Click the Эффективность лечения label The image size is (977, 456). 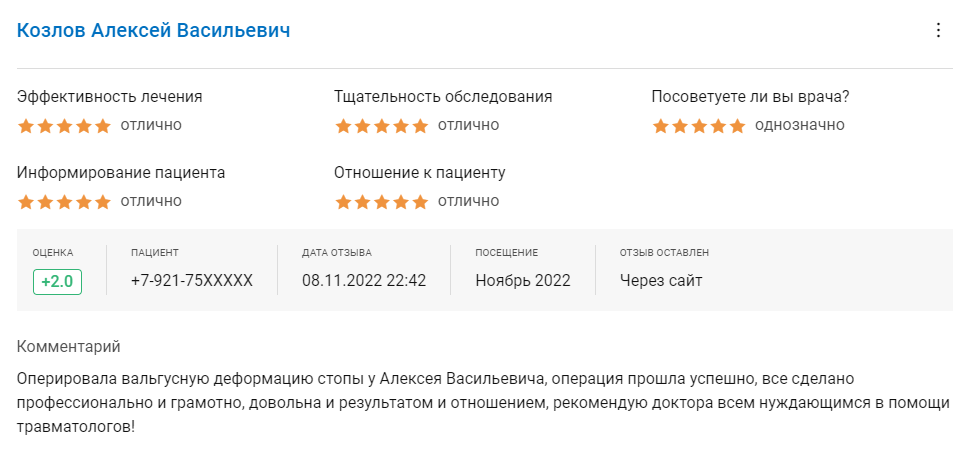coord(110,97)
